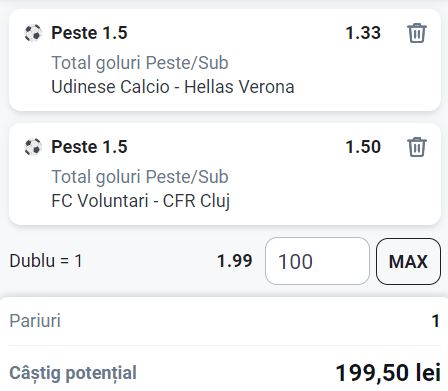Image resolution: width=448 pixels, height=391 pixels.
Task: Delete the Udinese Calcio - Hellas Verona bet
Action: click(417, 33)
